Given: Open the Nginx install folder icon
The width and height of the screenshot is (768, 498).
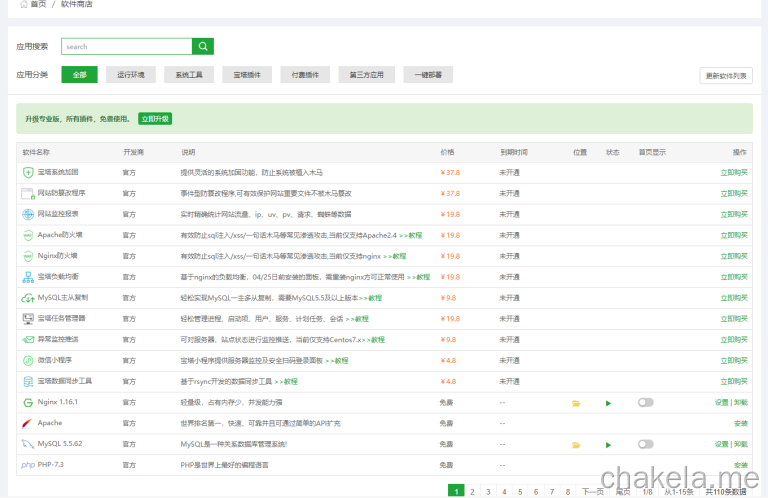Looking at the screenshot, I should click(x=576, y=403).
